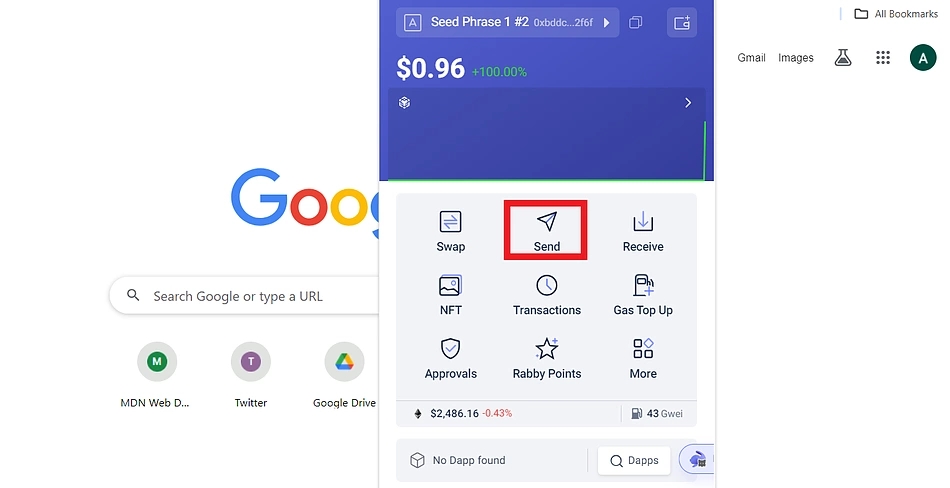
Task: Expand the portfolio chart with the right chevron
Action: point(688,103)
